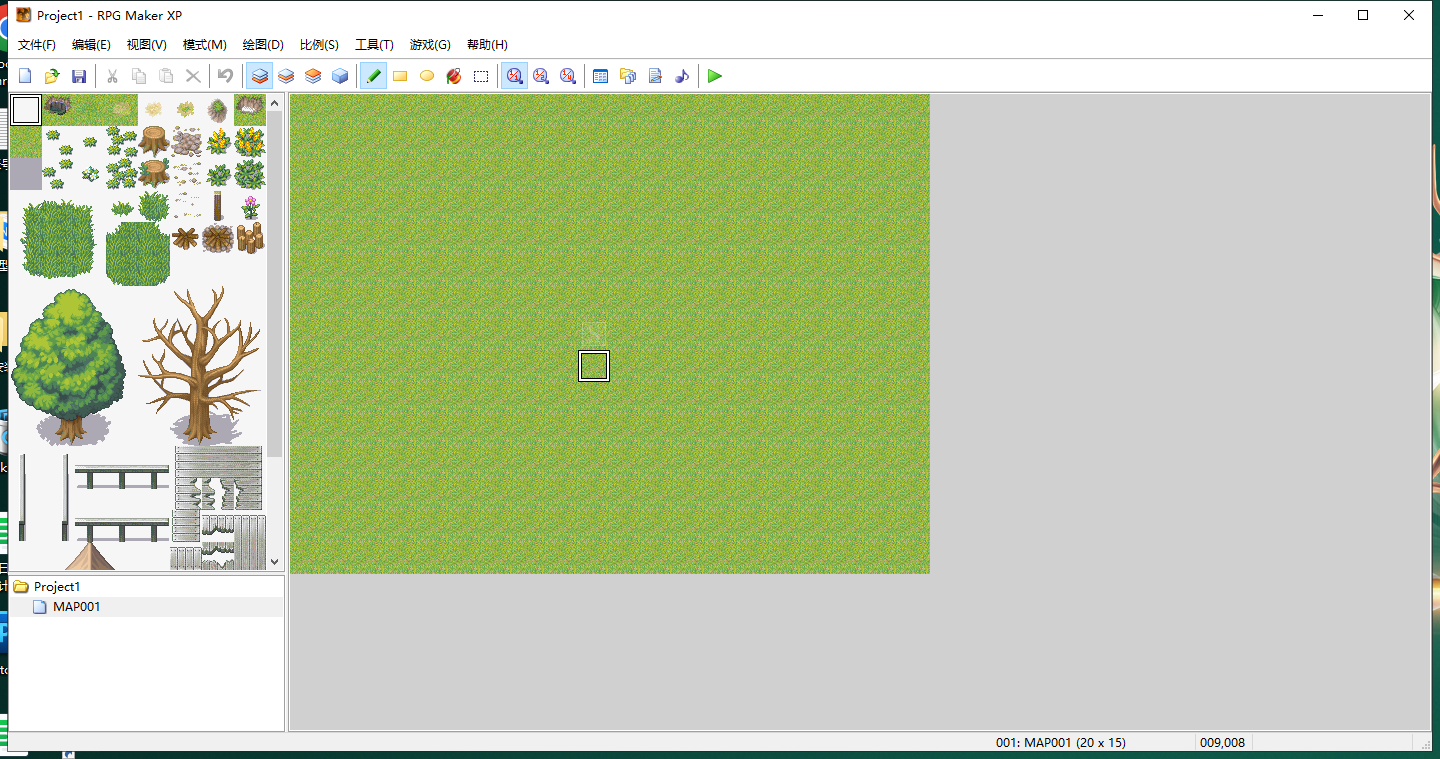The height and width of the screenshot is (759, 1440).
Task: Switch editing to Layer 2
Action: point(286,75)
